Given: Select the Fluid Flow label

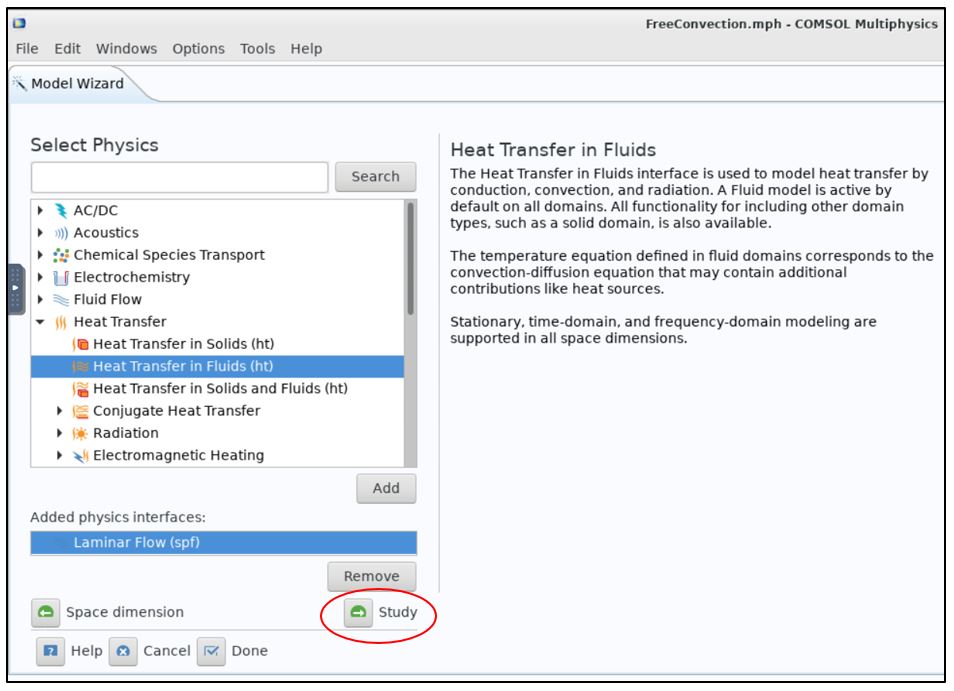Looking at the screenshot, I should (108, 300).
